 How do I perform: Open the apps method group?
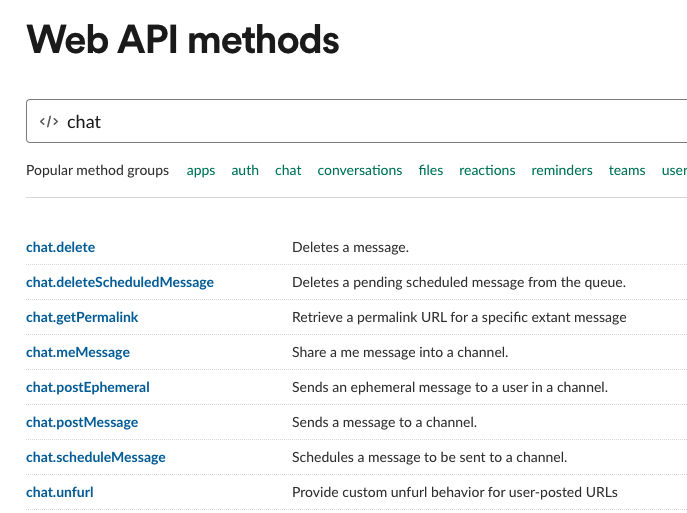(201, 170)
